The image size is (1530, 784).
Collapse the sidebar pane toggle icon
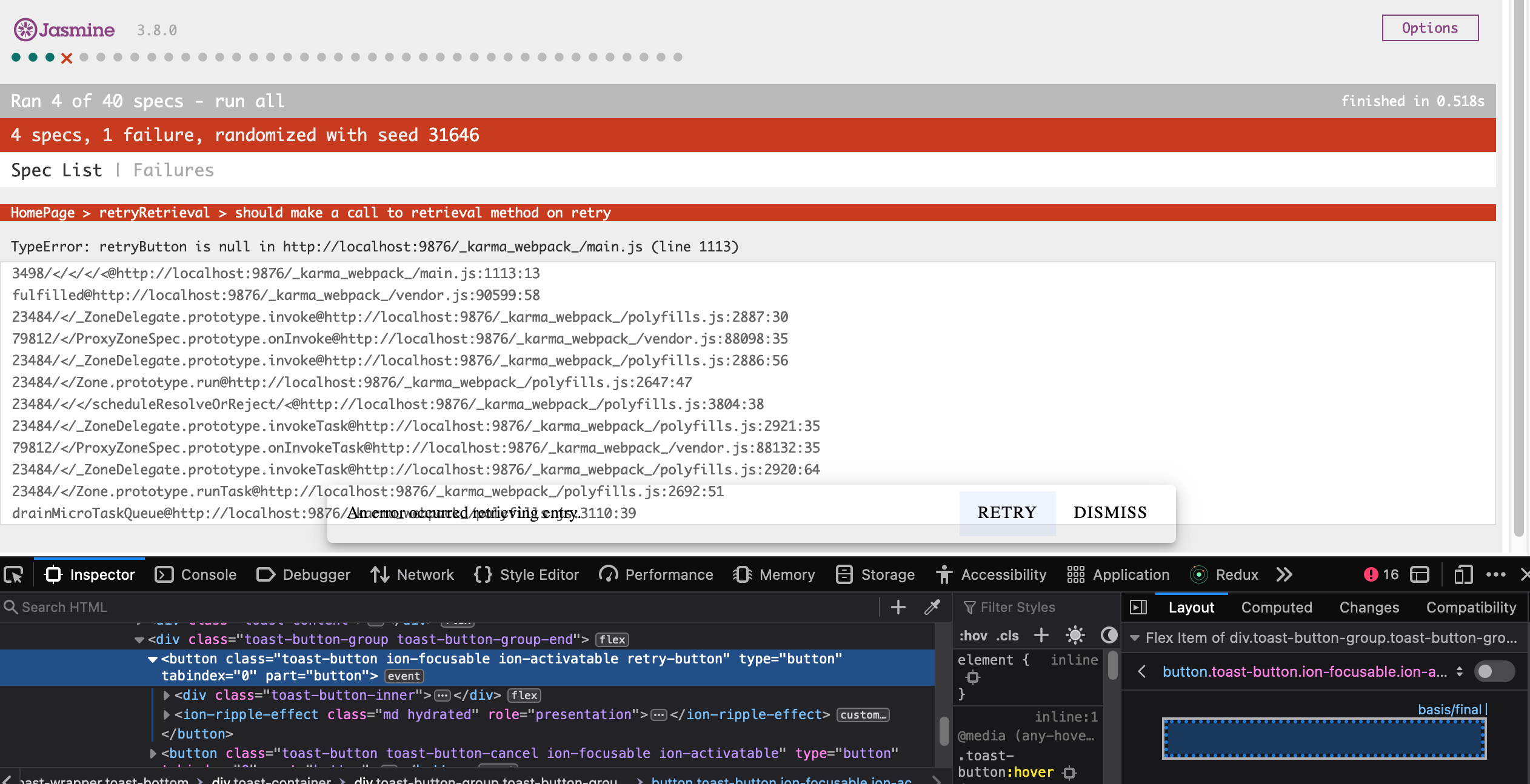[x=1138, y=607]
